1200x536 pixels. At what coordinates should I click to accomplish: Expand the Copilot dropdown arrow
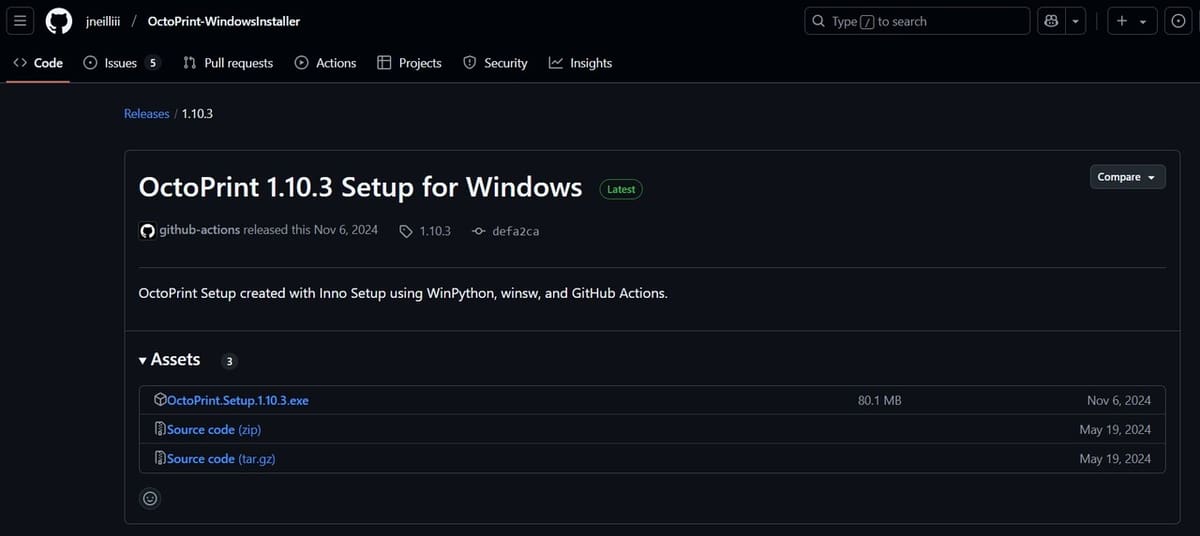(1076, 21)
